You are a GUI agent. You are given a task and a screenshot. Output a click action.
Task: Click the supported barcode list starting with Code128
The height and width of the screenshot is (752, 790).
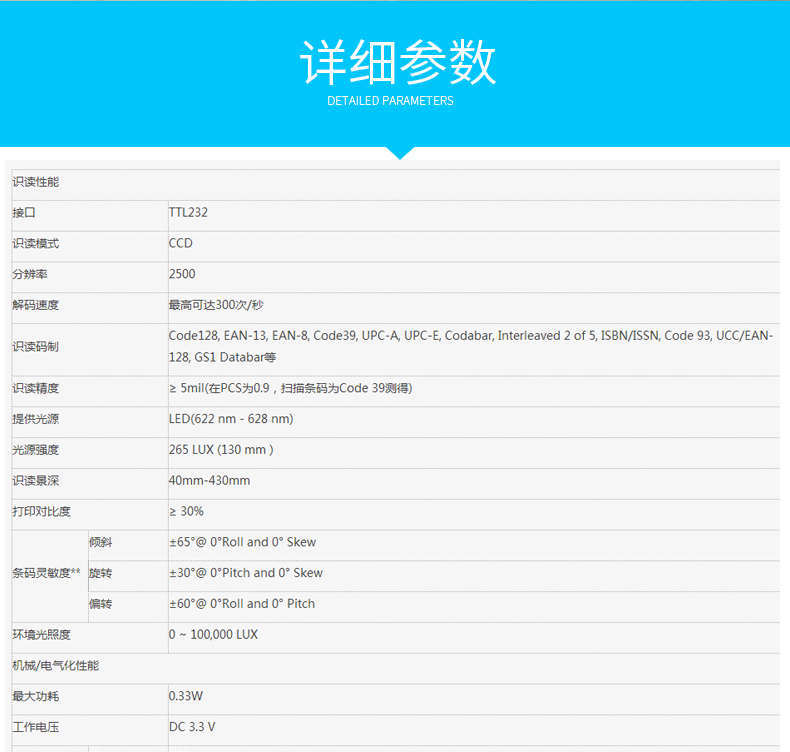470,346
